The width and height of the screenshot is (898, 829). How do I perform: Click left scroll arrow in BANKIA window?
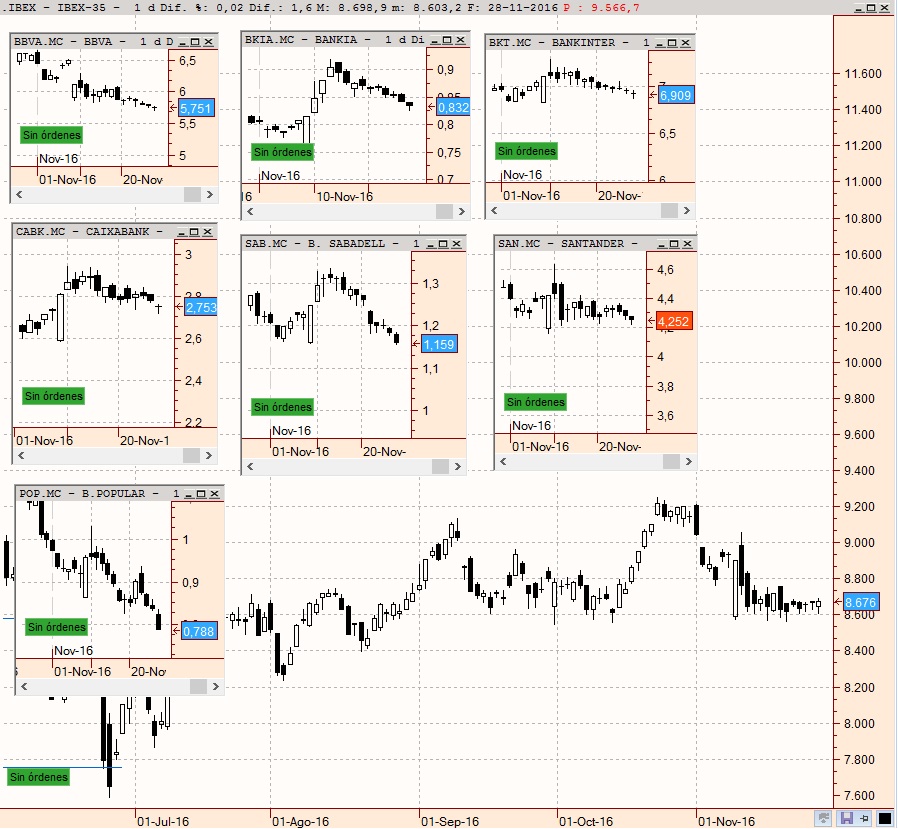250,211
